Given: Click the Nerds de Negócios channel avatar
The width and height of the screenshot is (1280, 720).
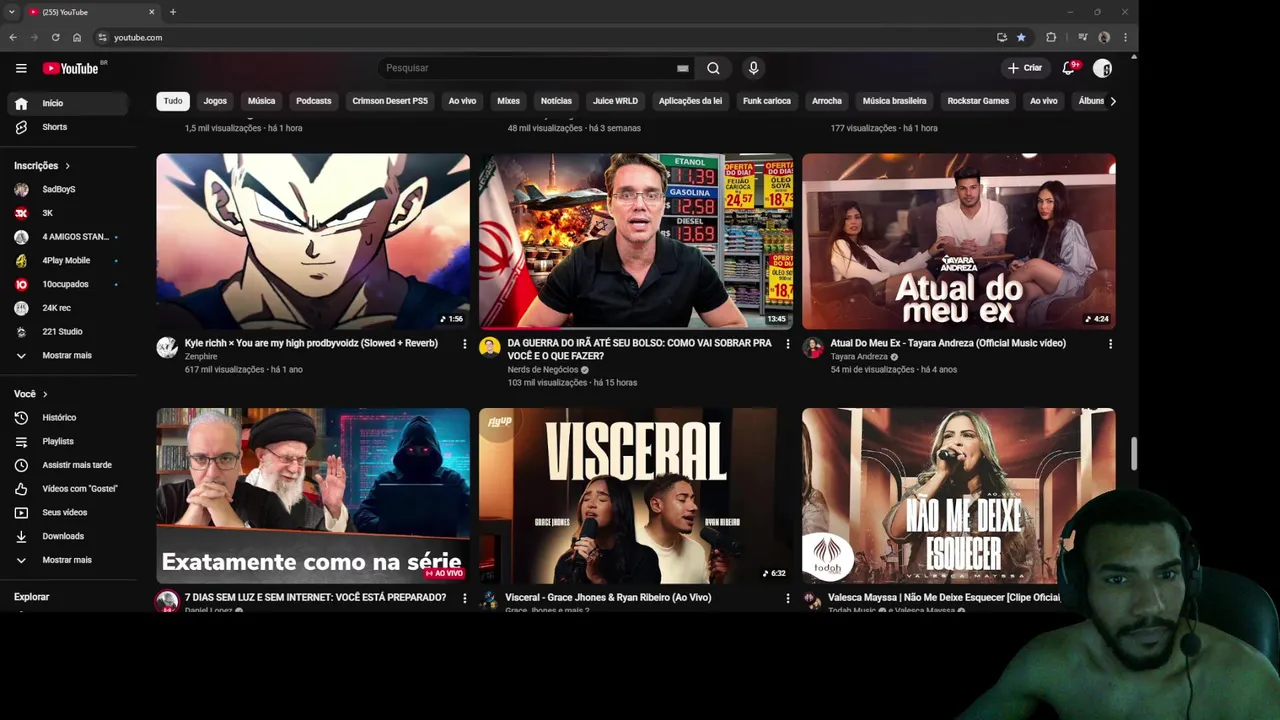Looking at the screenshot, I should 490,347.
